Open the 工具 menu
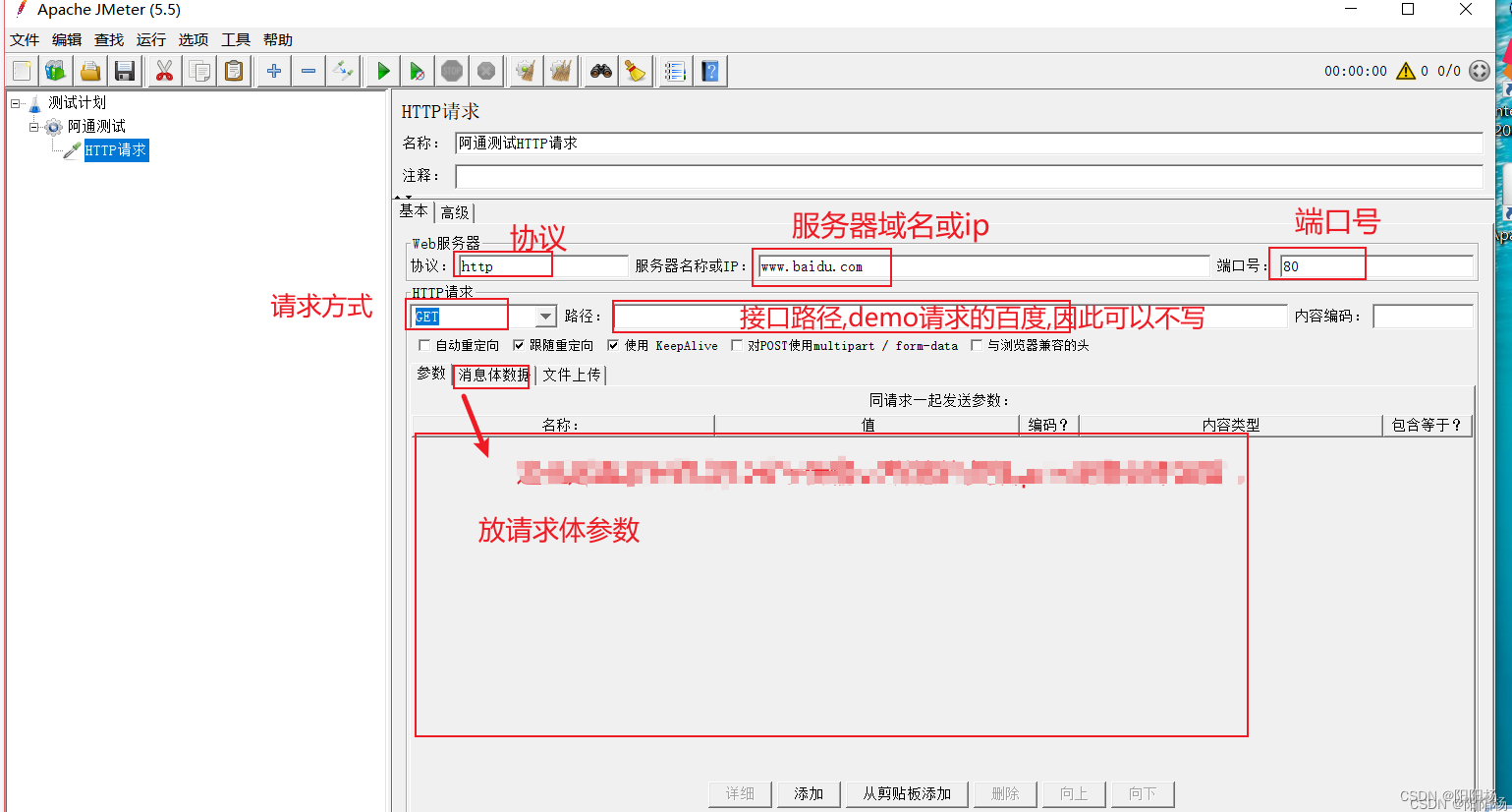Image resolution: width=1512 pixels, height=812 pixels. [x=236, y=40]
